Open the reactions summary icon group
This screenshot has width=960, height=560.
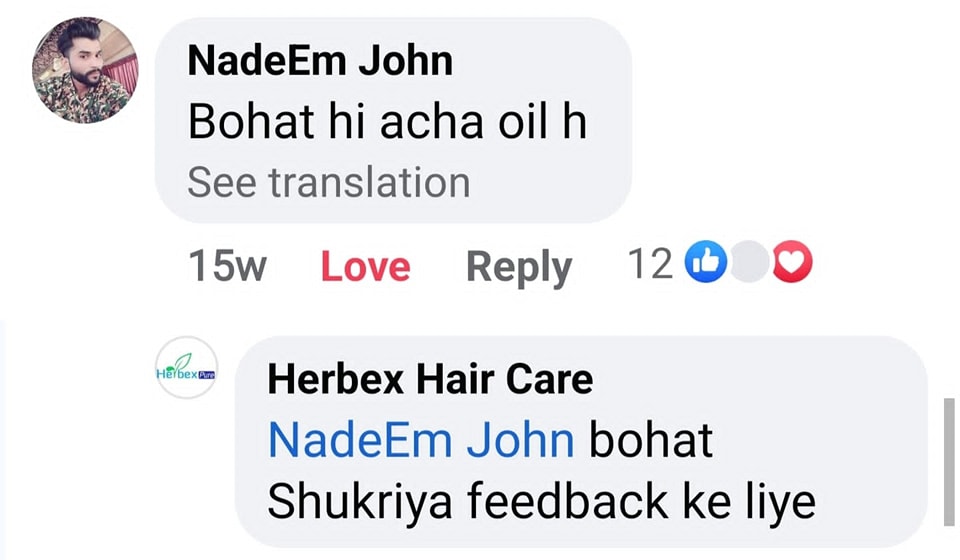(749, 262)
